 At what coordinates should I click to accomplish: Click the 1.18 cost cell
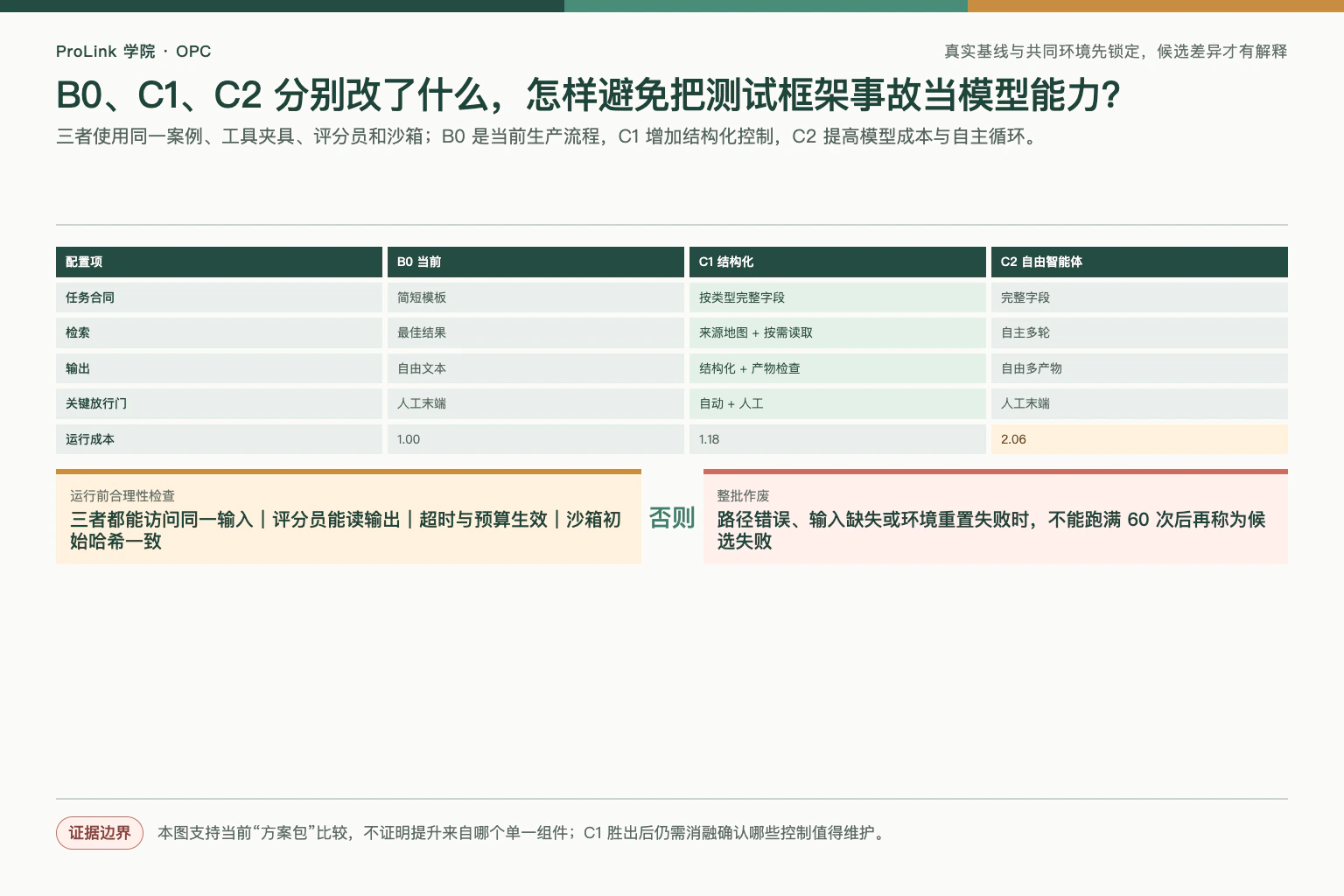click(x=837, y=439)
